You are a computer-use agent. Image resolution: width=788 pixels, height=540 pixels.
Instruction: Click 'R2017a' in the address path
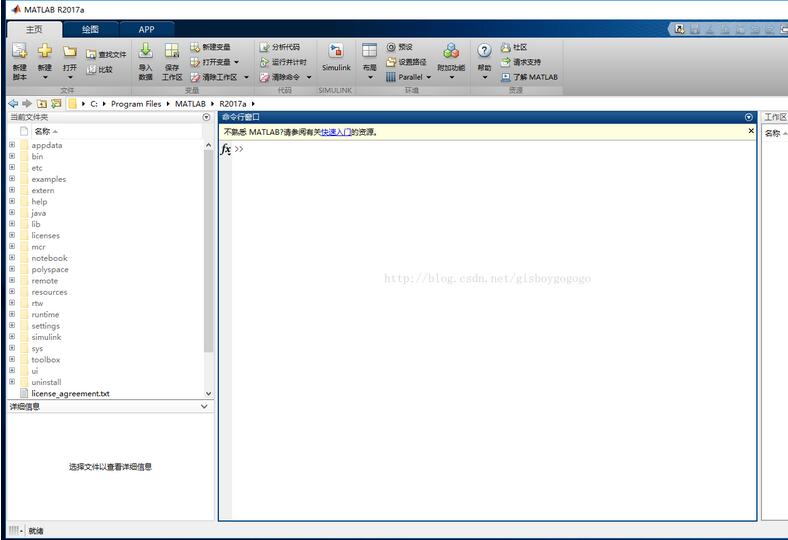click(x=233, y=104)
